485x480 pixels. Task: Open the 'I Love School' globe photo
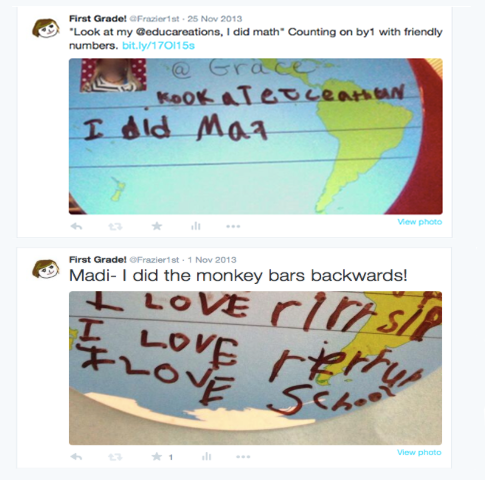255,368
